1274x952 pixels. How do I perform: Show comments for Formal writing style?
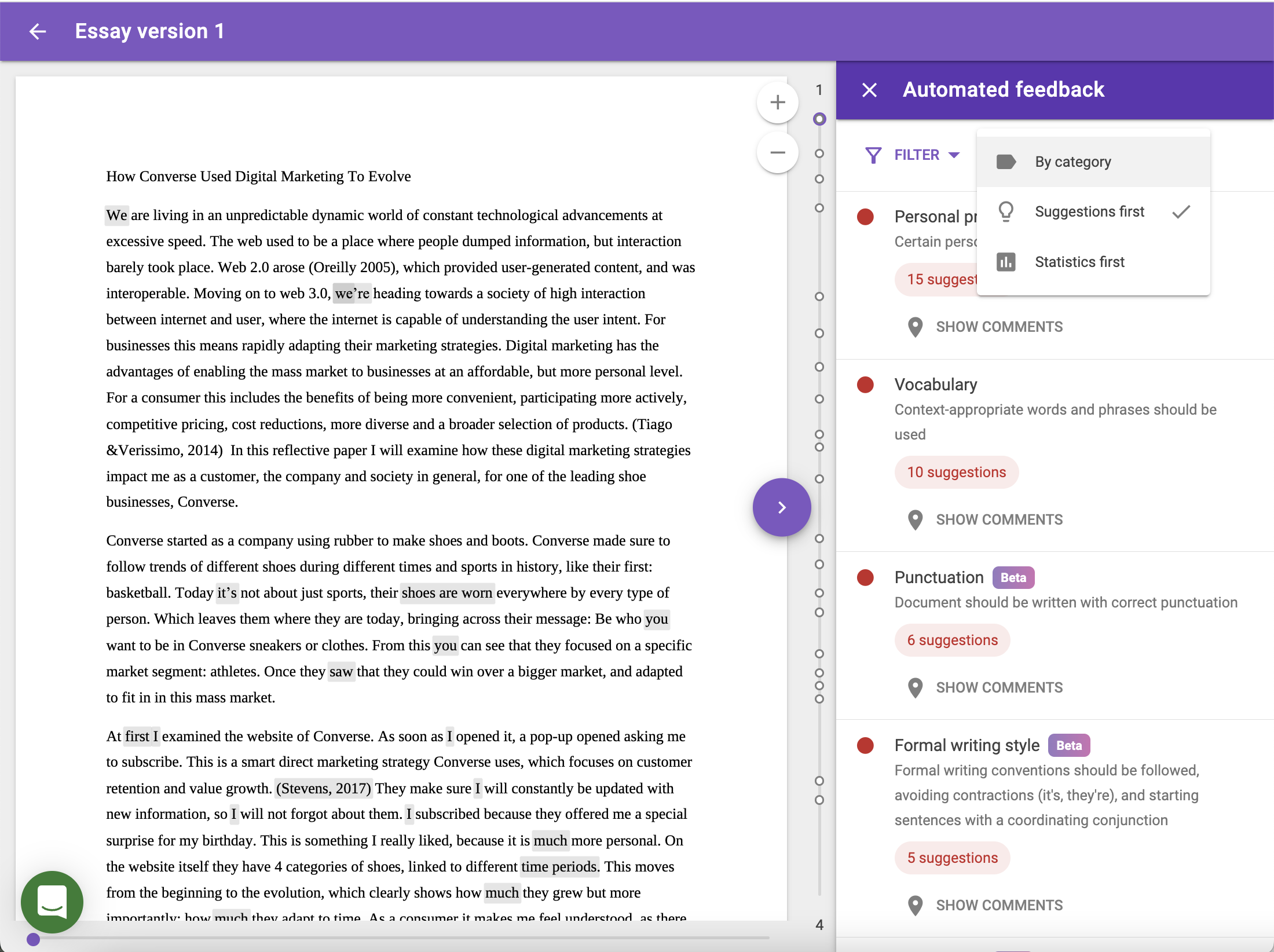pyautogui.click(x=986, y=905)
